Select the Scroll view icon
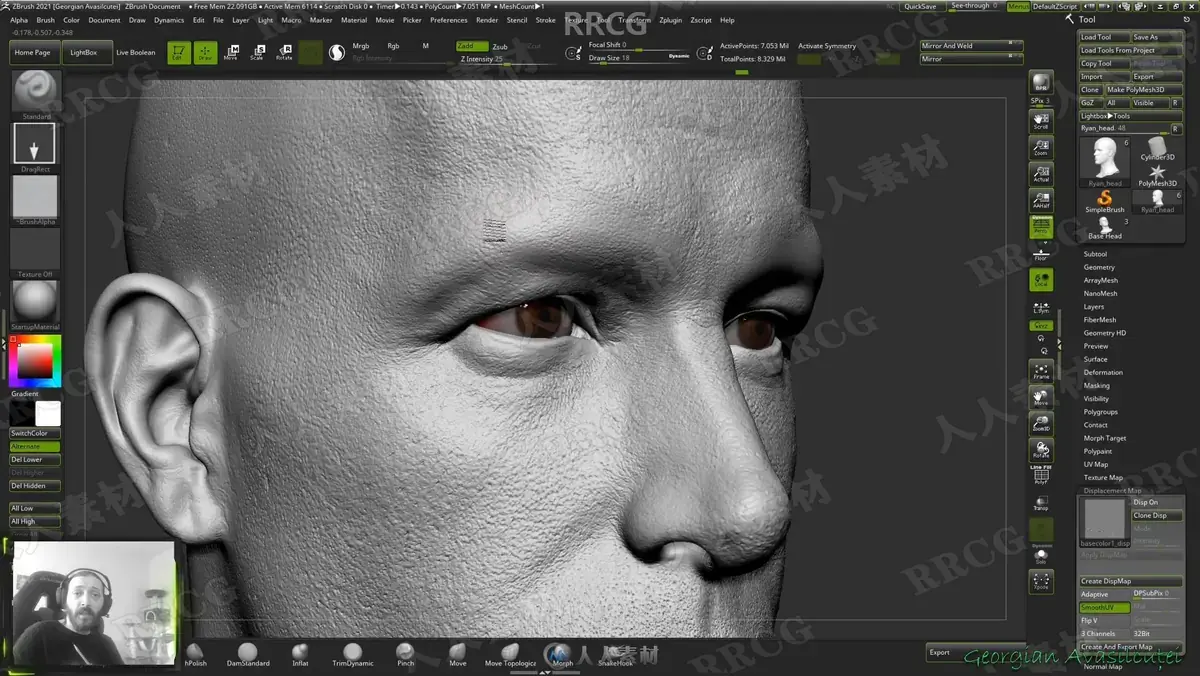 click(x=1041, y=121)
